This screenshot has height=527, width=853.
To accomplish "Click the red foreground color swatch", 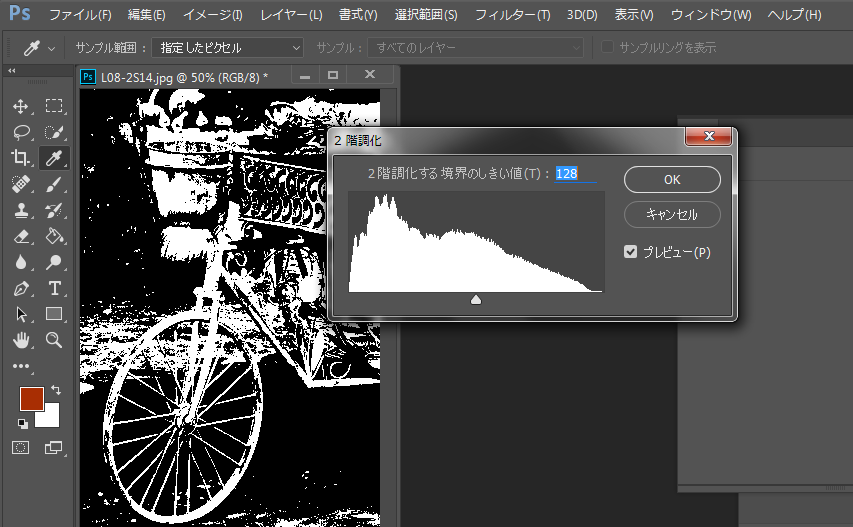I will click(x=32, y=399).
